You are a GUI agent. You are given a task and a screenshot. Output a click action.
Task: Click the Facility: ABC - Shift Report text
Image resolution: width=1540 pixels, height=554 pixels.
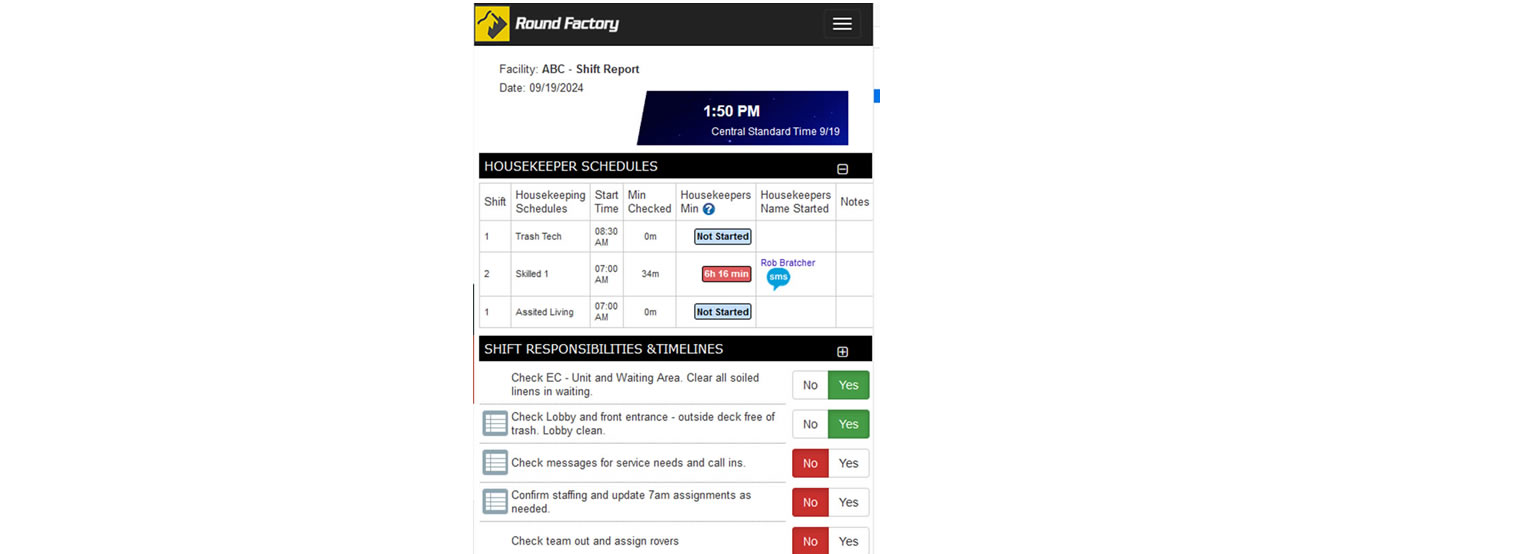point(569,70)
